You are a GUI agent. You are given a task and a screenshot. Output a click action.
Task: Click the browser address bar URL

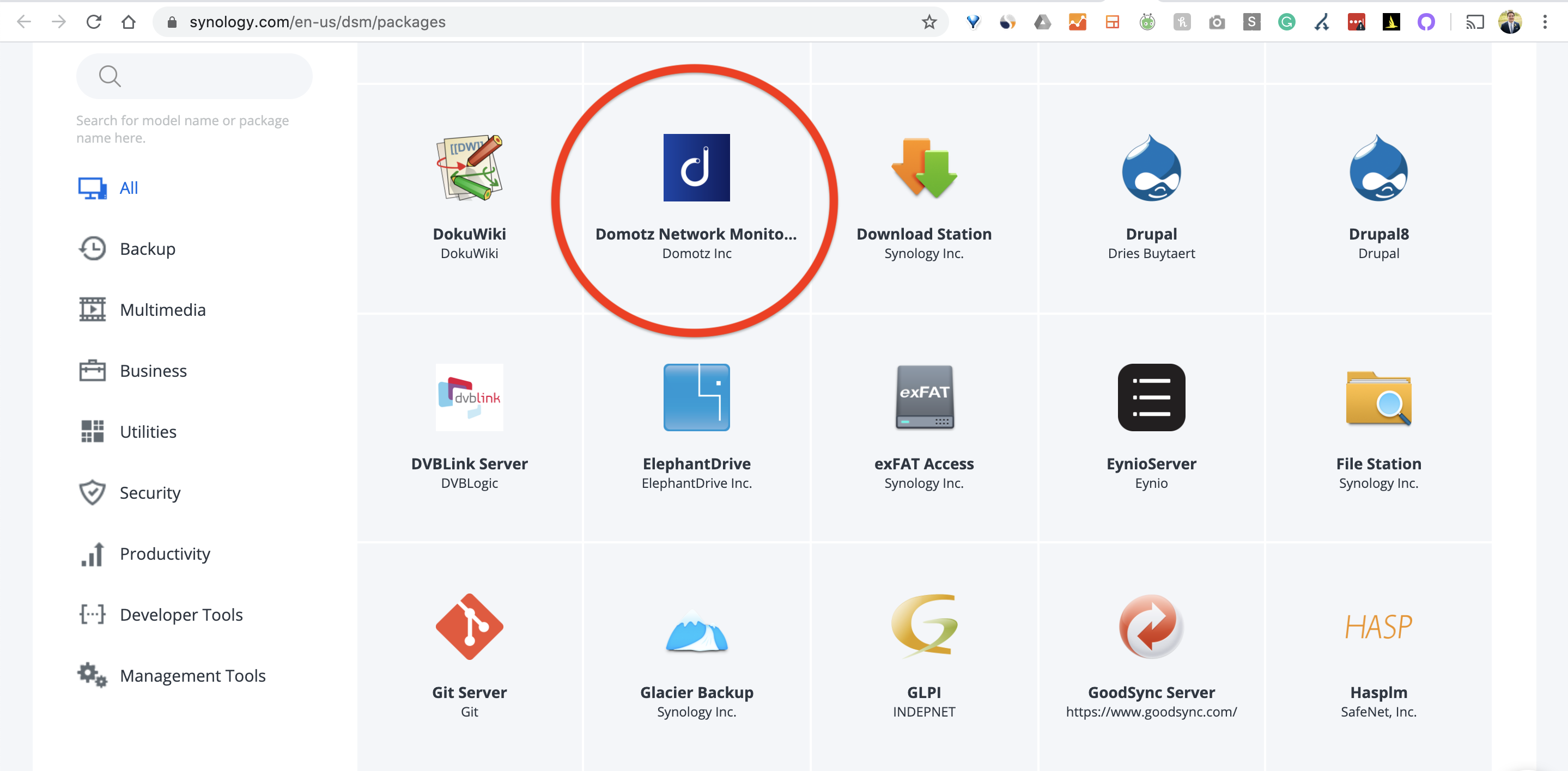coord(317,22)
